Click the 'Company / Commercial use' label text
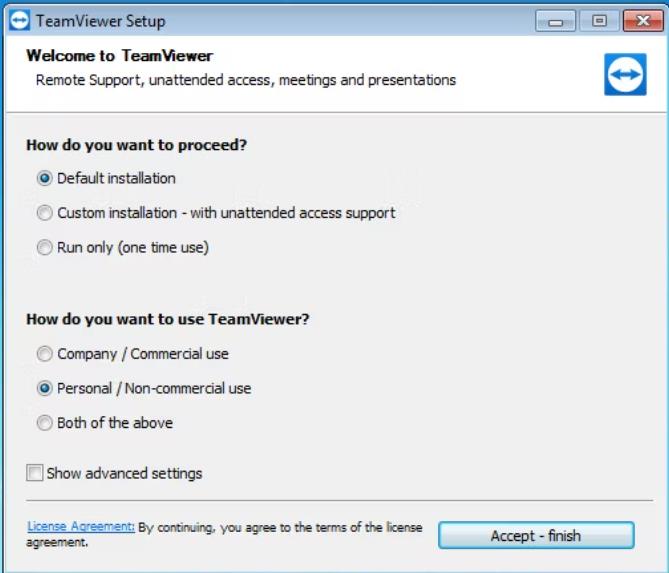This screenshot has height=573, width=669. click(143, 354)
